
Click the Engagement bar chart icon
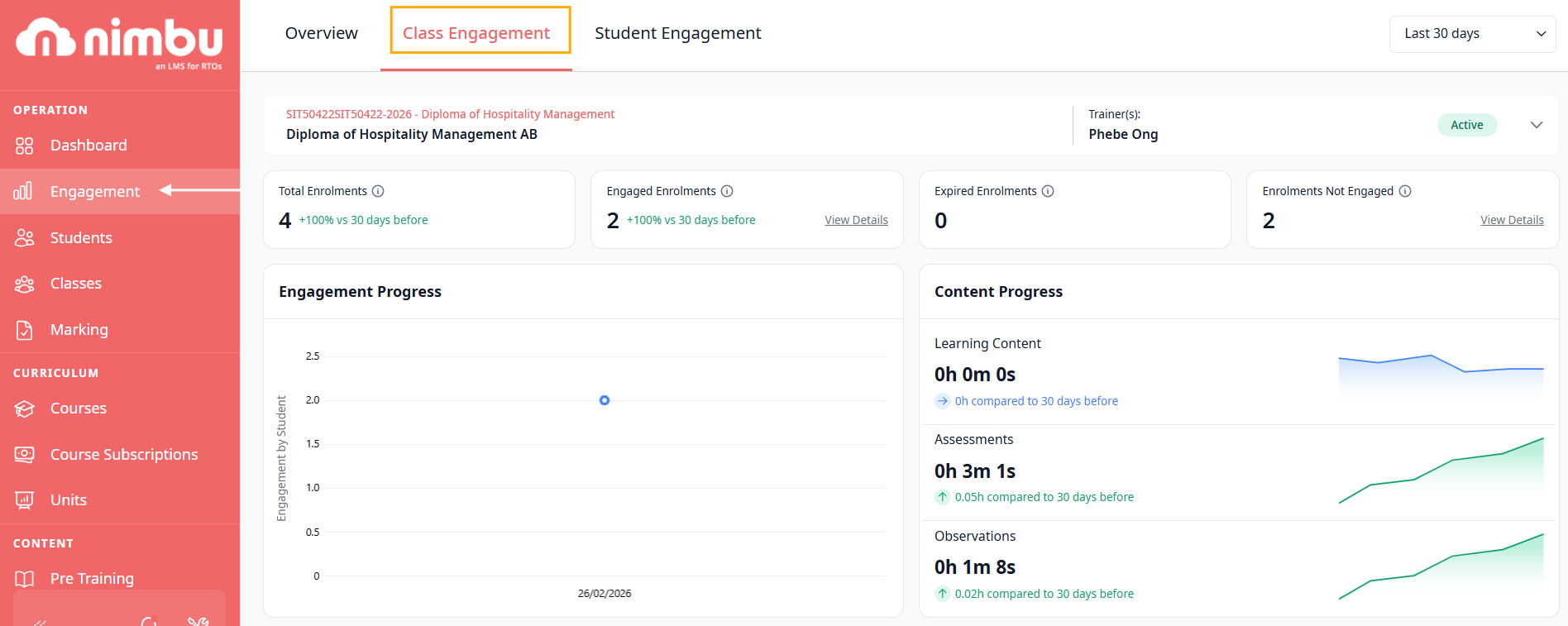tap(23, 191)
